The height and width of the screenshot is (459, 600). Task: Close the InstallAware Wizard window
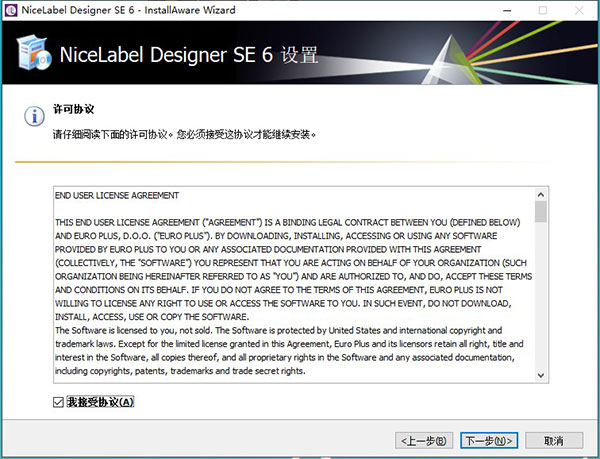tap(579, 10)
